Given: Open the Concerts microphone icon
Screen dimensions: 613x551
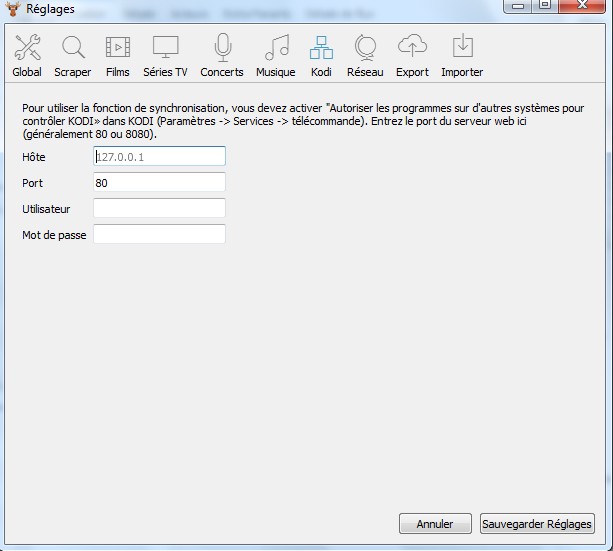Looking at the screenshot, I should click(222, 47).
